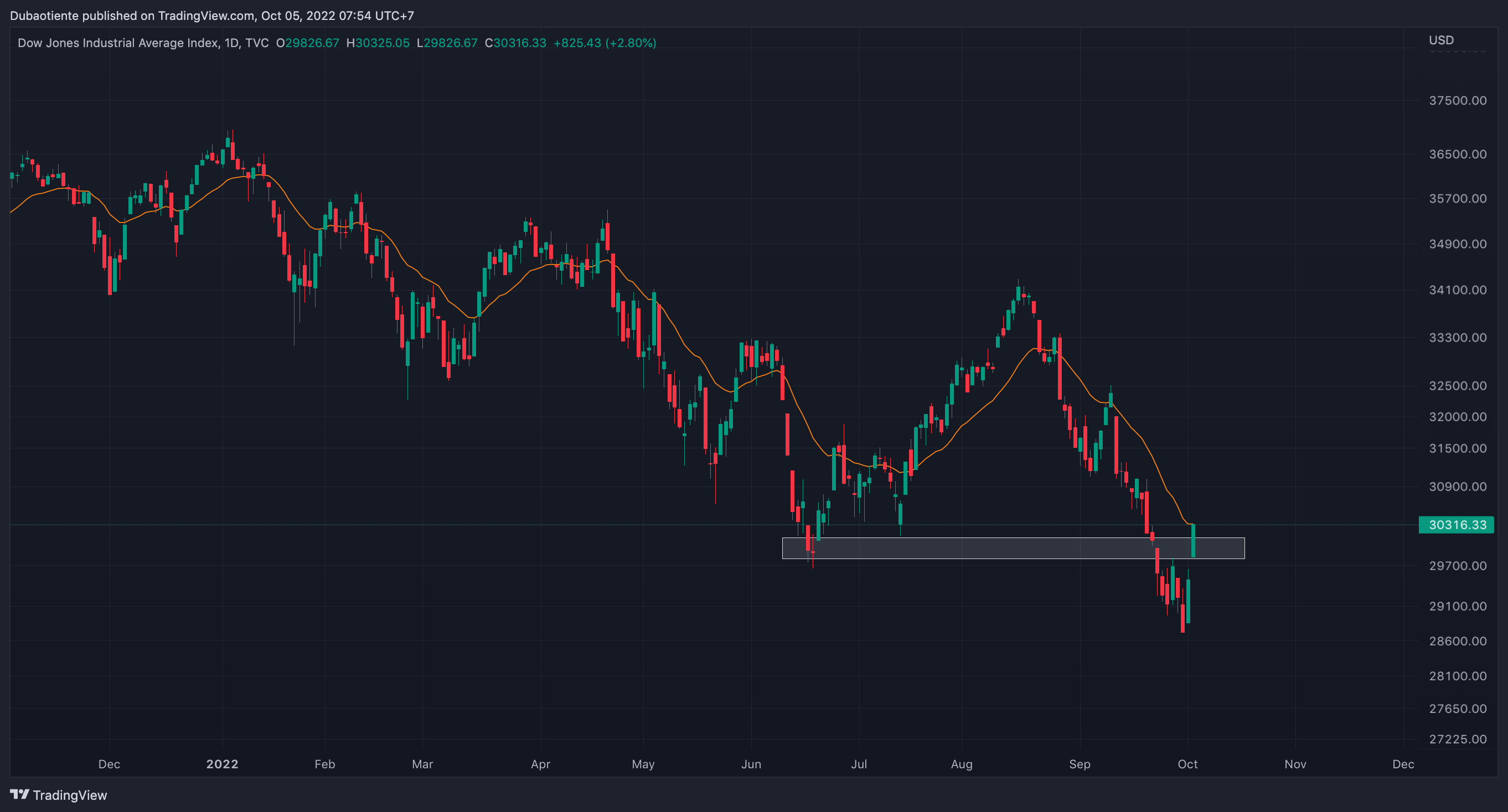Screen dimensions: 1508x812
Task: Click the 27225.00 price axis label
Action: (x=1458, y=739)
